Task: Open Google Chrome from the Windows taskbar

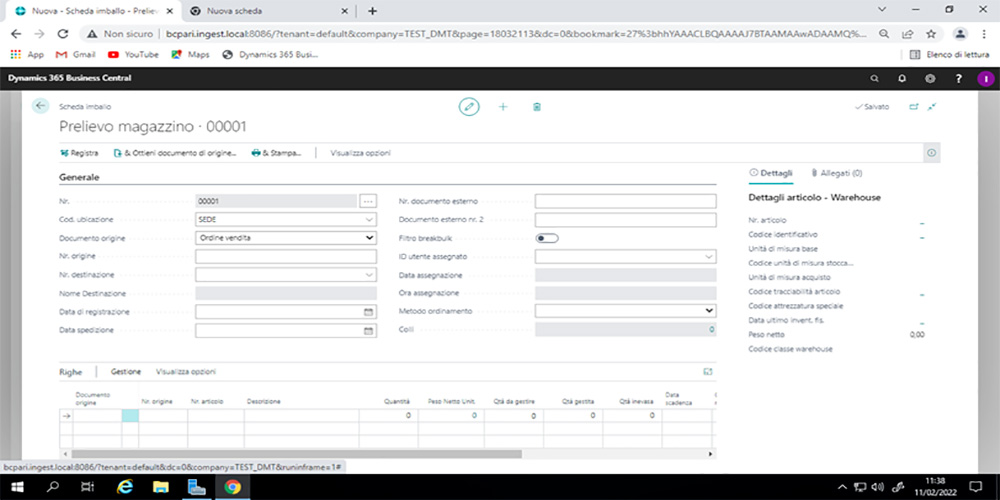Action: (232, 487)
